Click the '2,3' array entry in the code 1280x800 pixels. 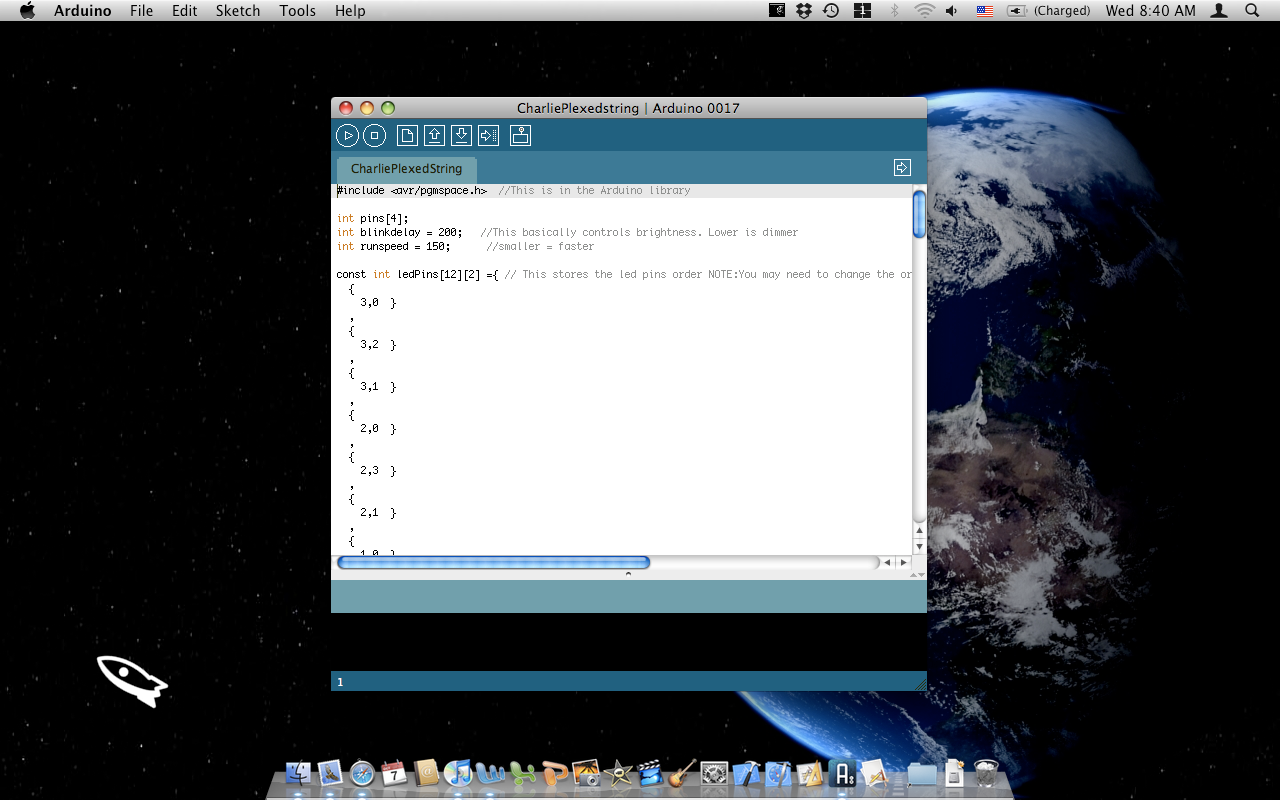[369, 470]
